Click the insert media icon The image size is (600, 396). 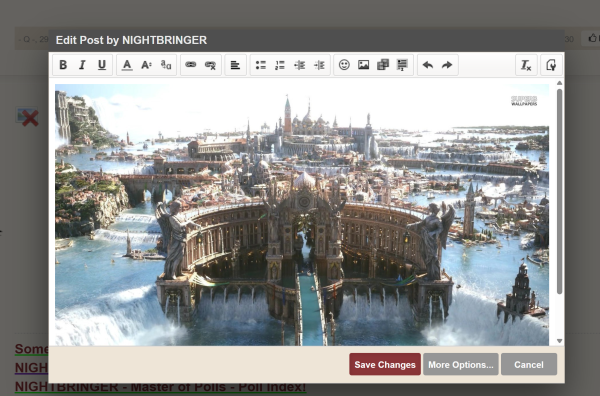click(x=383, y=65)
